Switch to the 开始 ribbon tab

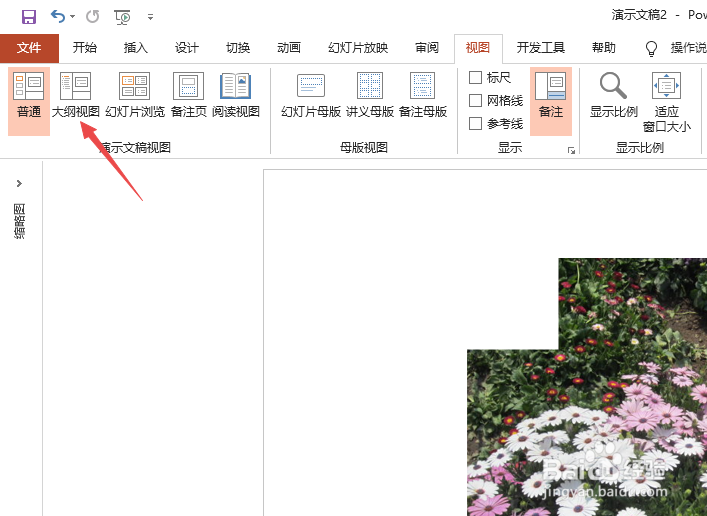85,48
